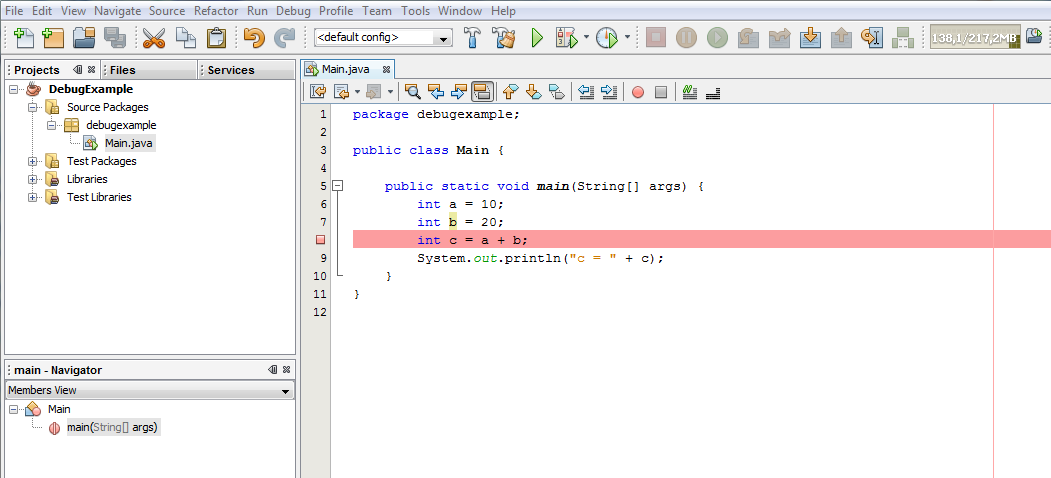Screen dimensions: 1051x478
Task: Click the Finish Debugger Session stop icon
Action: tap(656, 38)
